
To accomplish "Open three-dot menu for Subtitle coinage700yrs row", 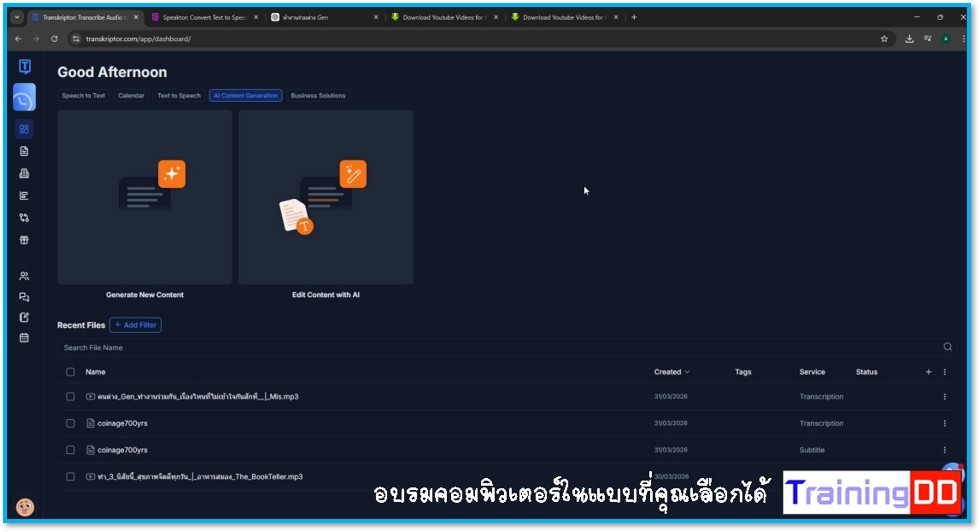I will pos(944,450).
